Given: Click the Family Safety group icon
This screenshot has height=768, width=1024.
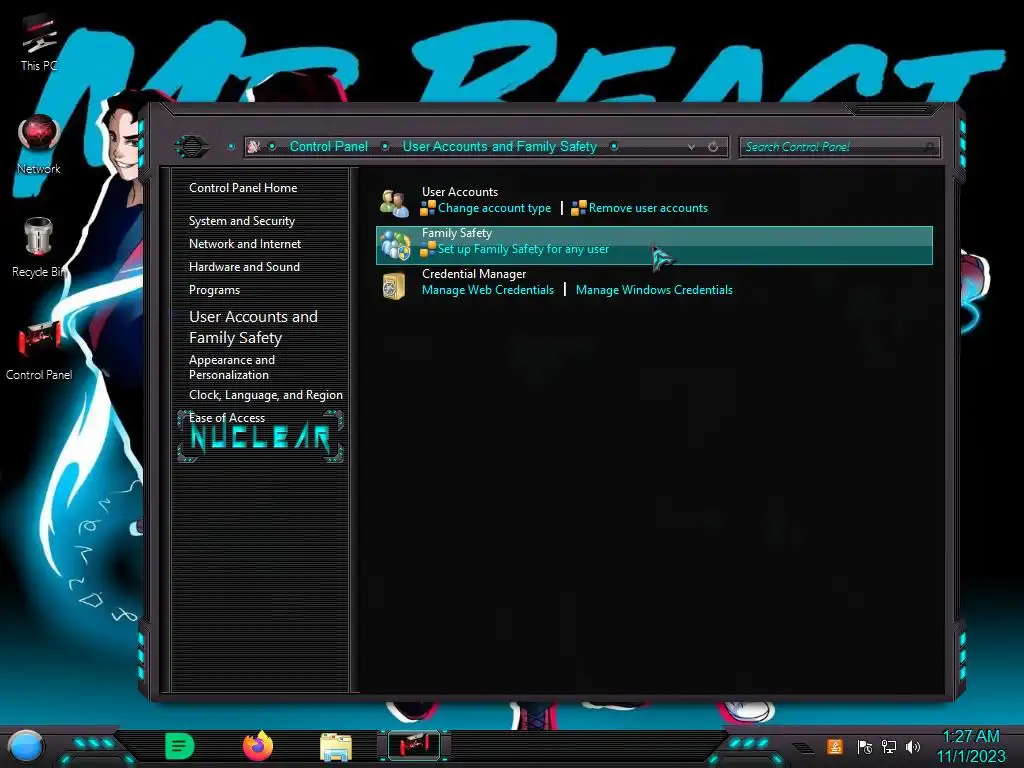Looking at the screenshot, I should tap(395, 245).
